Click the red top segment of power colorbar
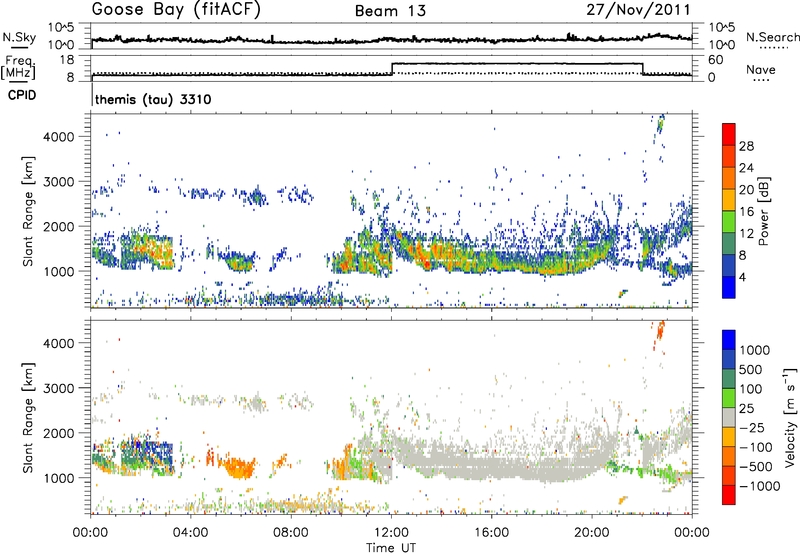This screenshot has width=800, height=554. tap(729, 134)
